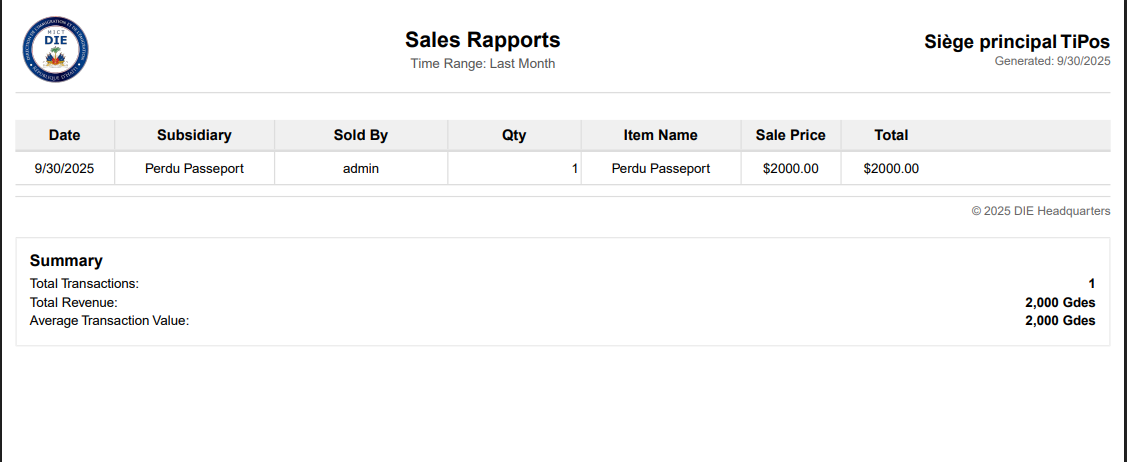Click the Sold By column header
This screenshot has height=462, width=1127.
tap(361, 135)
